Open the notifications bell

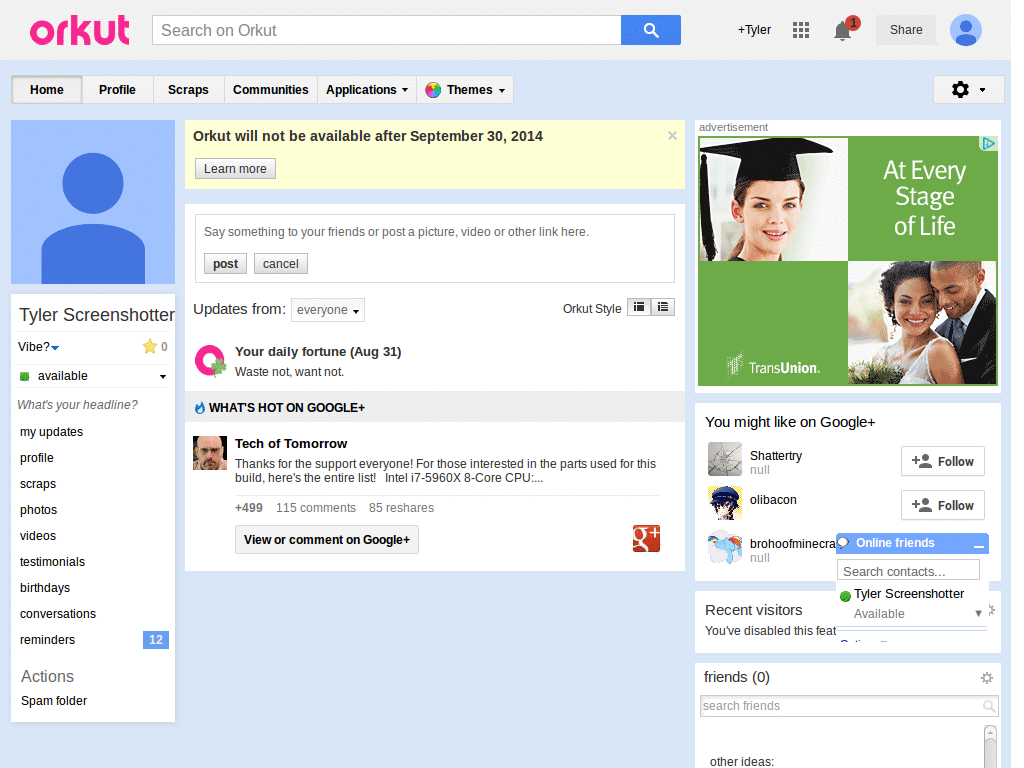pyautogui.click(x=843, y=30)
